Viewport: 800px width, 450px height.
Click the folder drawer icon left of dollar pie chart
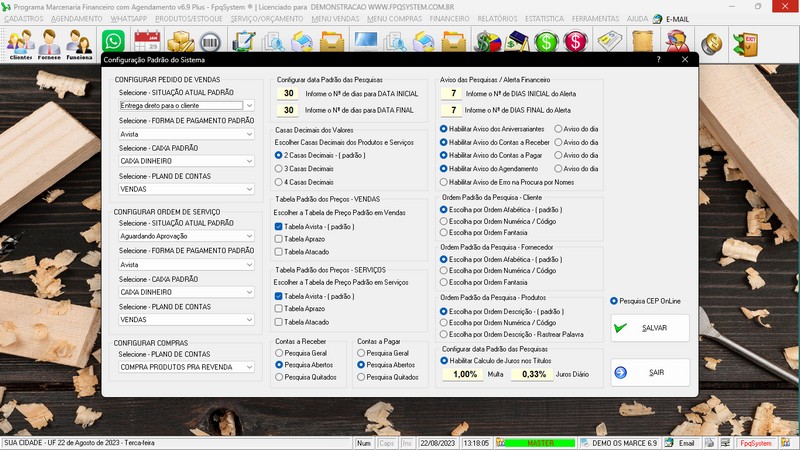coord(454,42)
